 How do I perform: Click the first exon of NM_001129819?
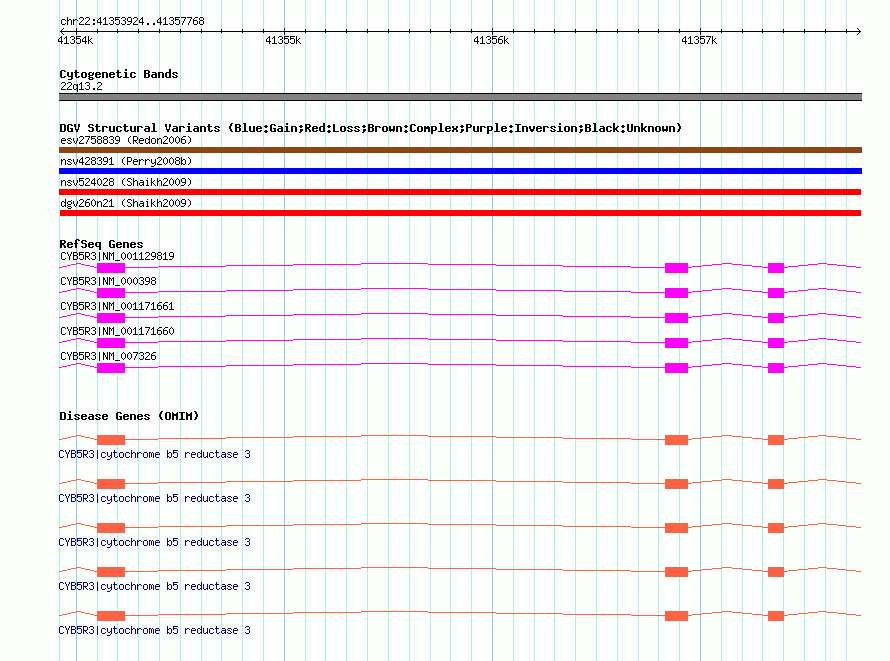coord(111,268)
